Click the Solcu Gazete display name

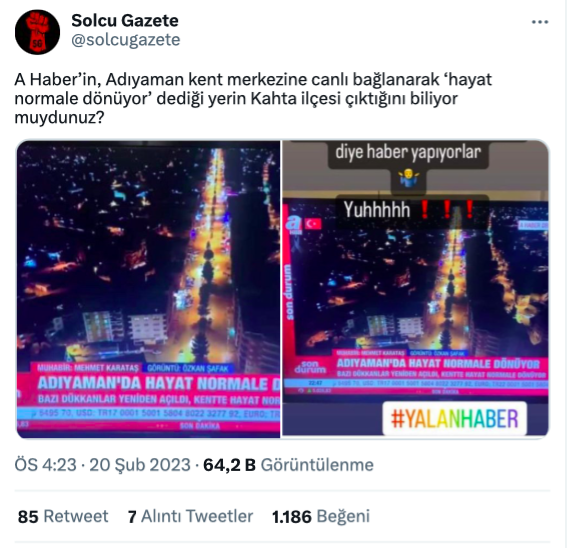[x=125, y=21]
